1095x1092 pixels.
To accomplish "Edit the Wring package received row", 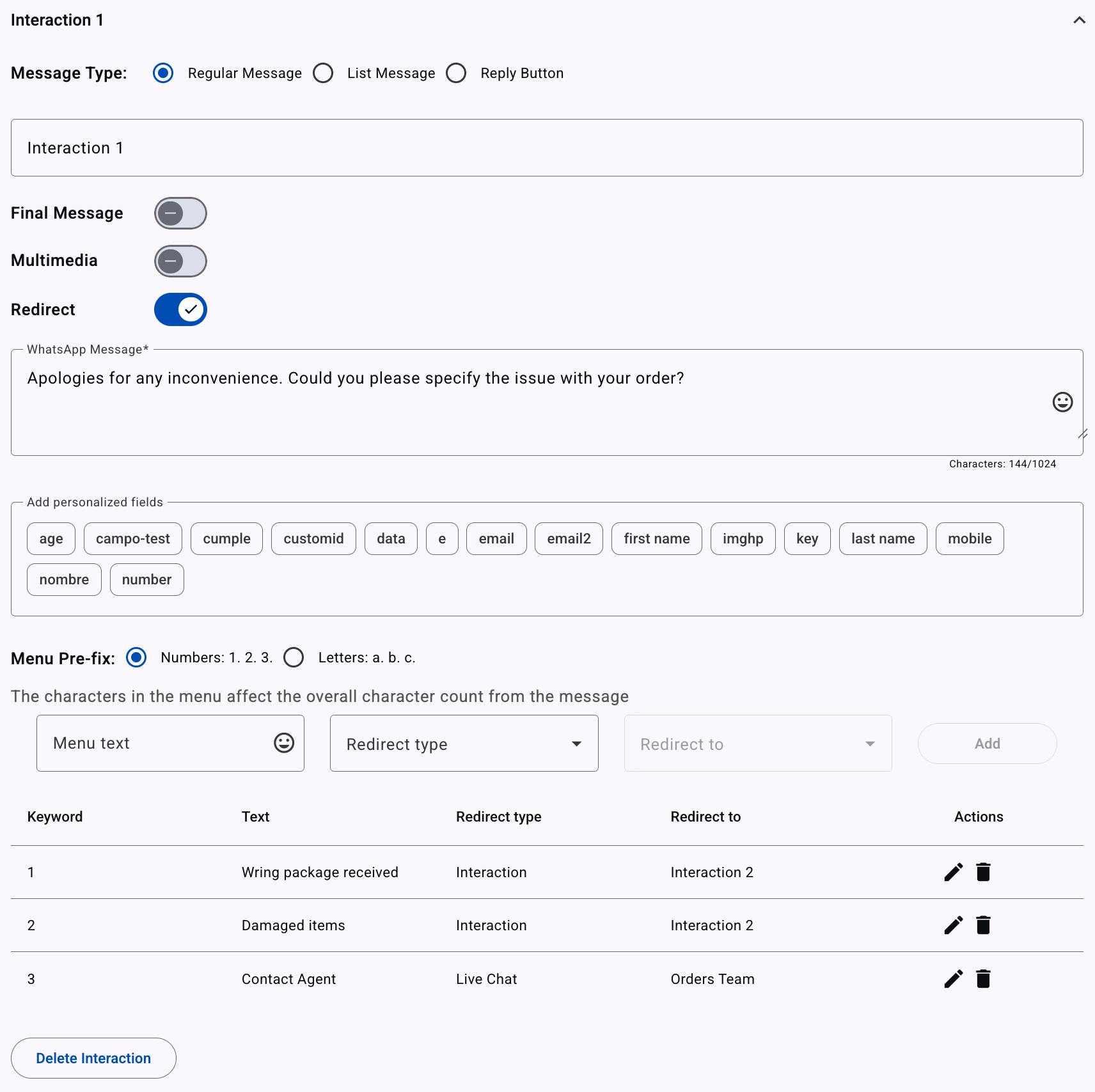I will tap(953, 872).
